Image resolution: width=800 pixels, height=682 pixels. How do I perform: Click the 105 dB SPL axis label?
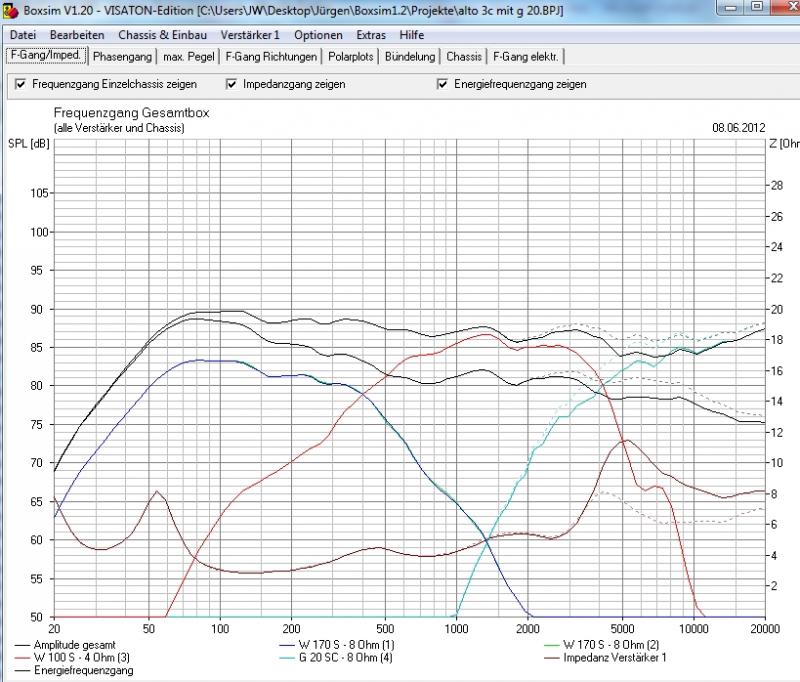click(x=39, y=193)
